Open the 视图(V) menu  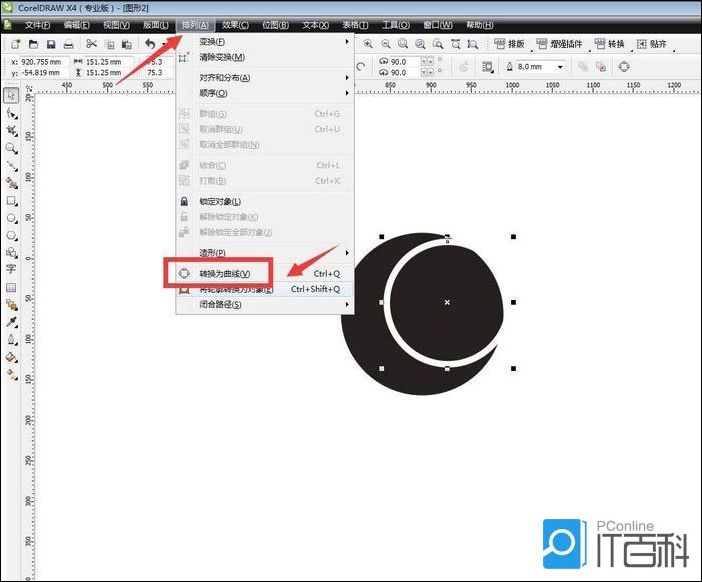[116, 25]
